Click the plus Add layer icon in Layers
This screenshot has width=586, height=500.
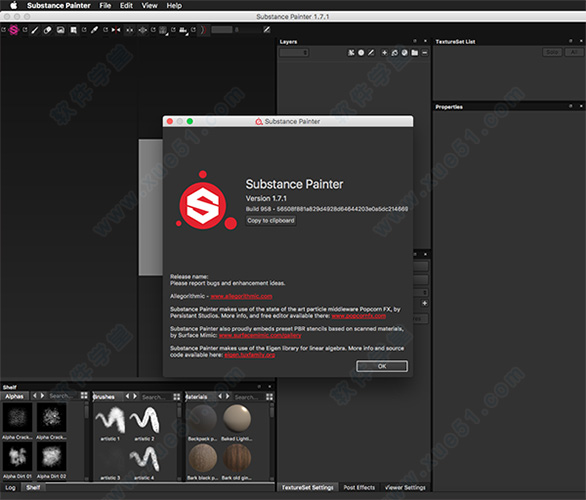(x=384, y=53)
